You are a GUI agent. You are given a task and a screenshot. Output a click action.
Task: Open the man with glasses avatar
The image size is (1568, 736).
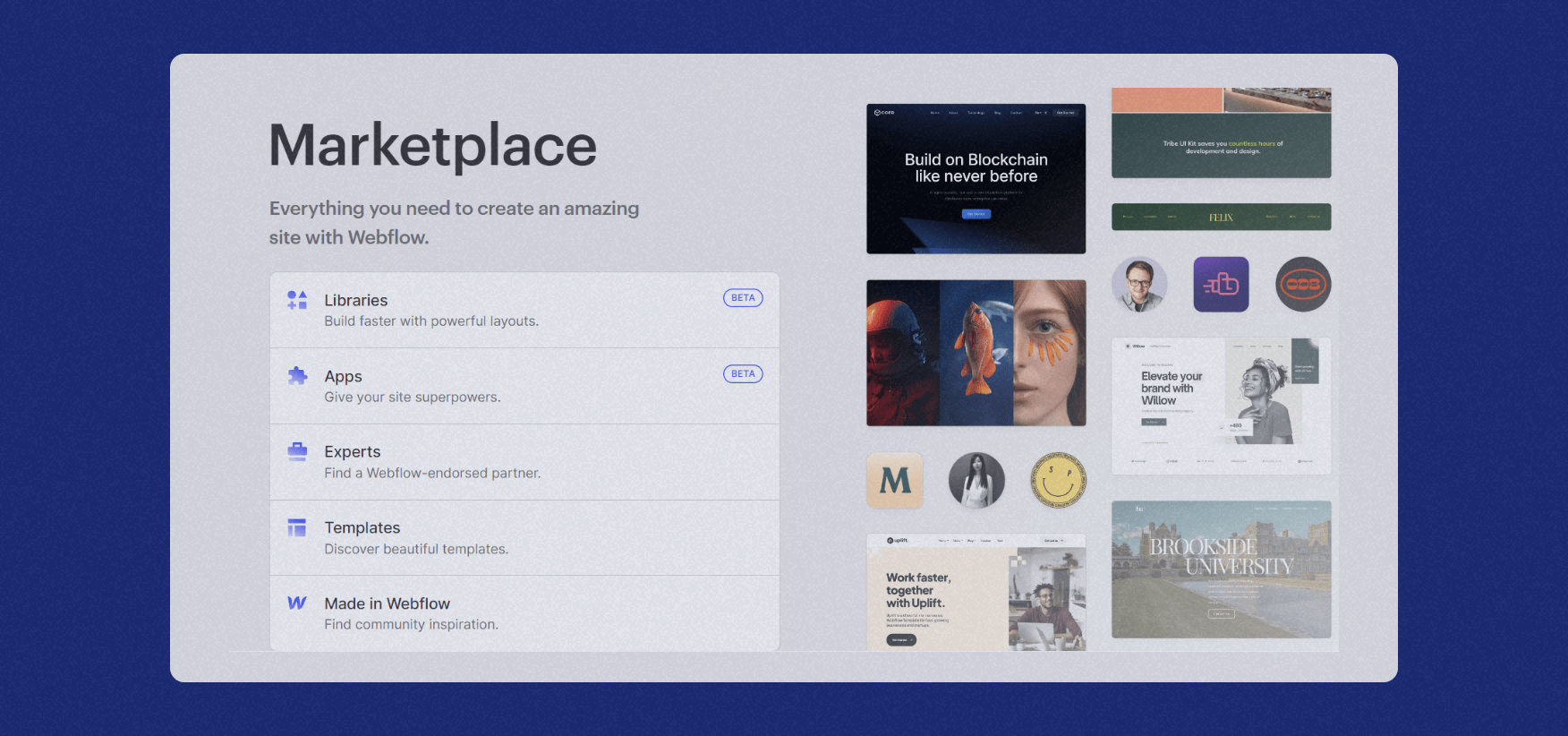coord(1139,285)
